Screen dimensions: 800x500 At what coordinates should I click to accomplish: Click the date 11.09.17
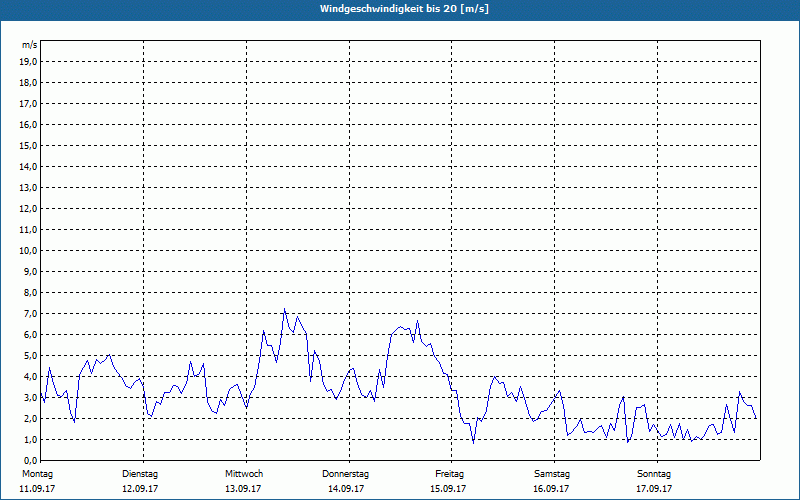tap(37, 489)
